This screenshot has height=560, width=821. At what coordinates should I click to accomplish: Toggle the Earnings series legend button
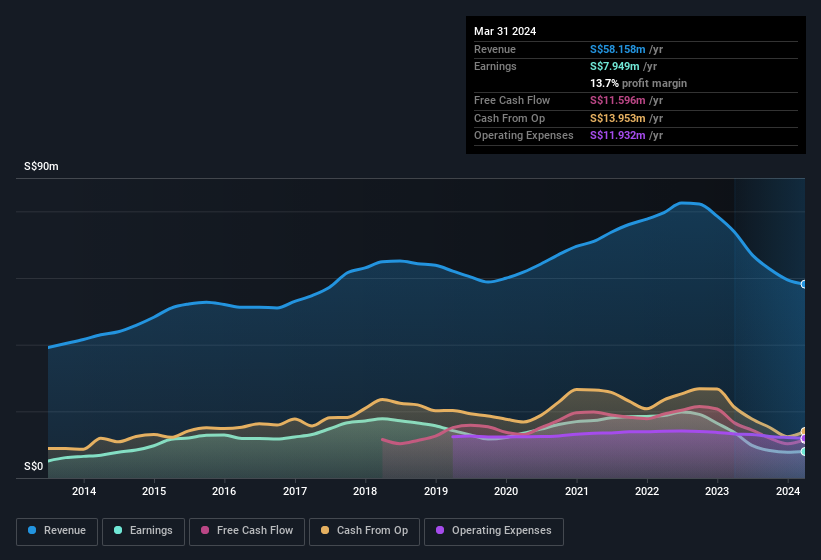point(143,531)
